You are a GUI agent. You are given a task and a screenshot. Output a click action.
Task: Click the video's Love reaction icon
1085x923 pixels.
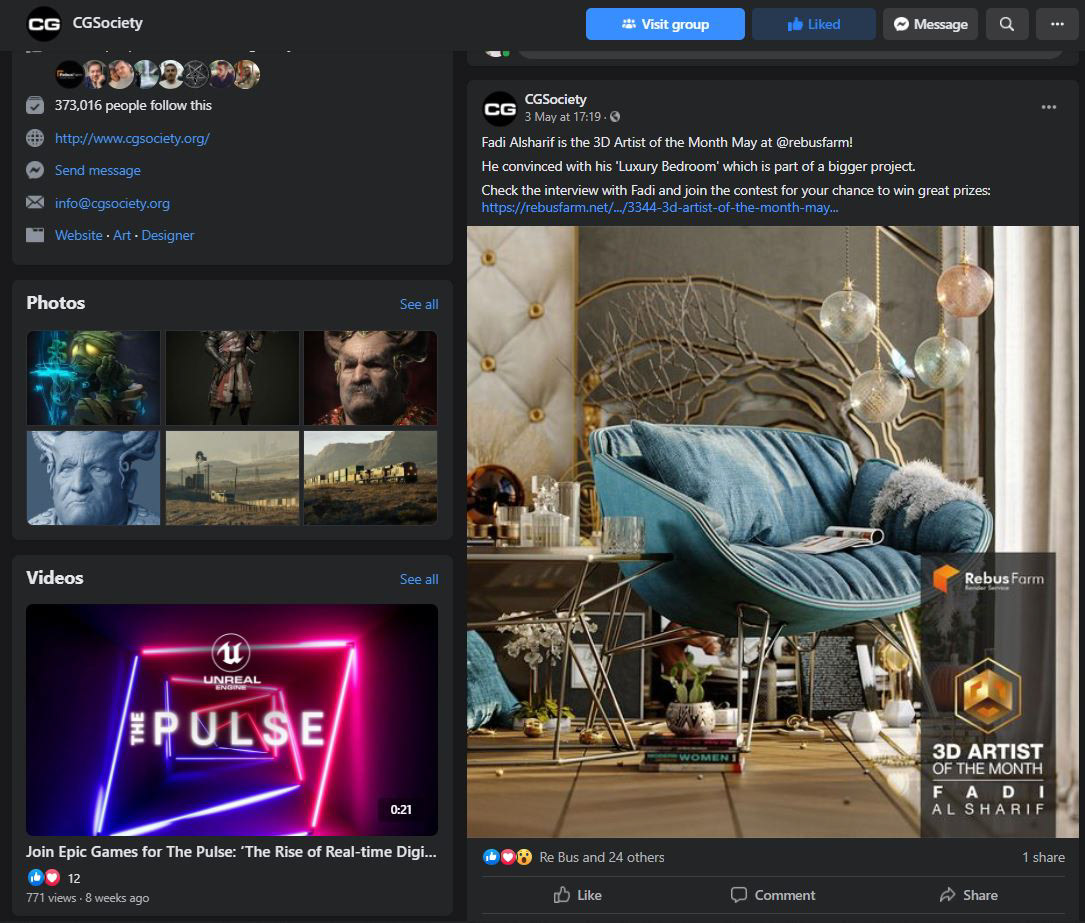(52, 878)
